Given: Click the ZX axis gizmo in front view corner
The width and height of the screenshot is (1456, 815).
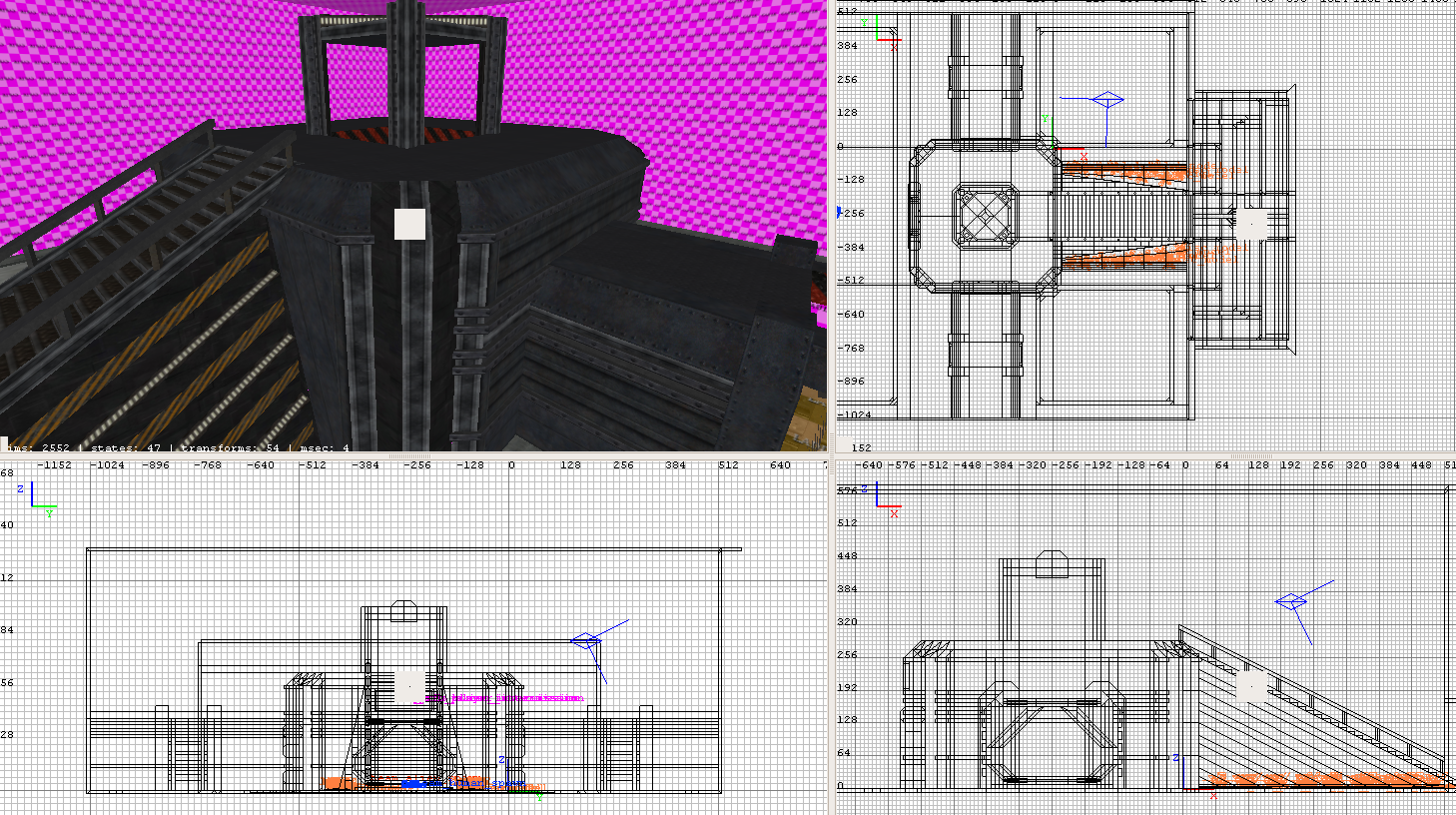Looking at the screenshot, I should (x=886, y=499).
